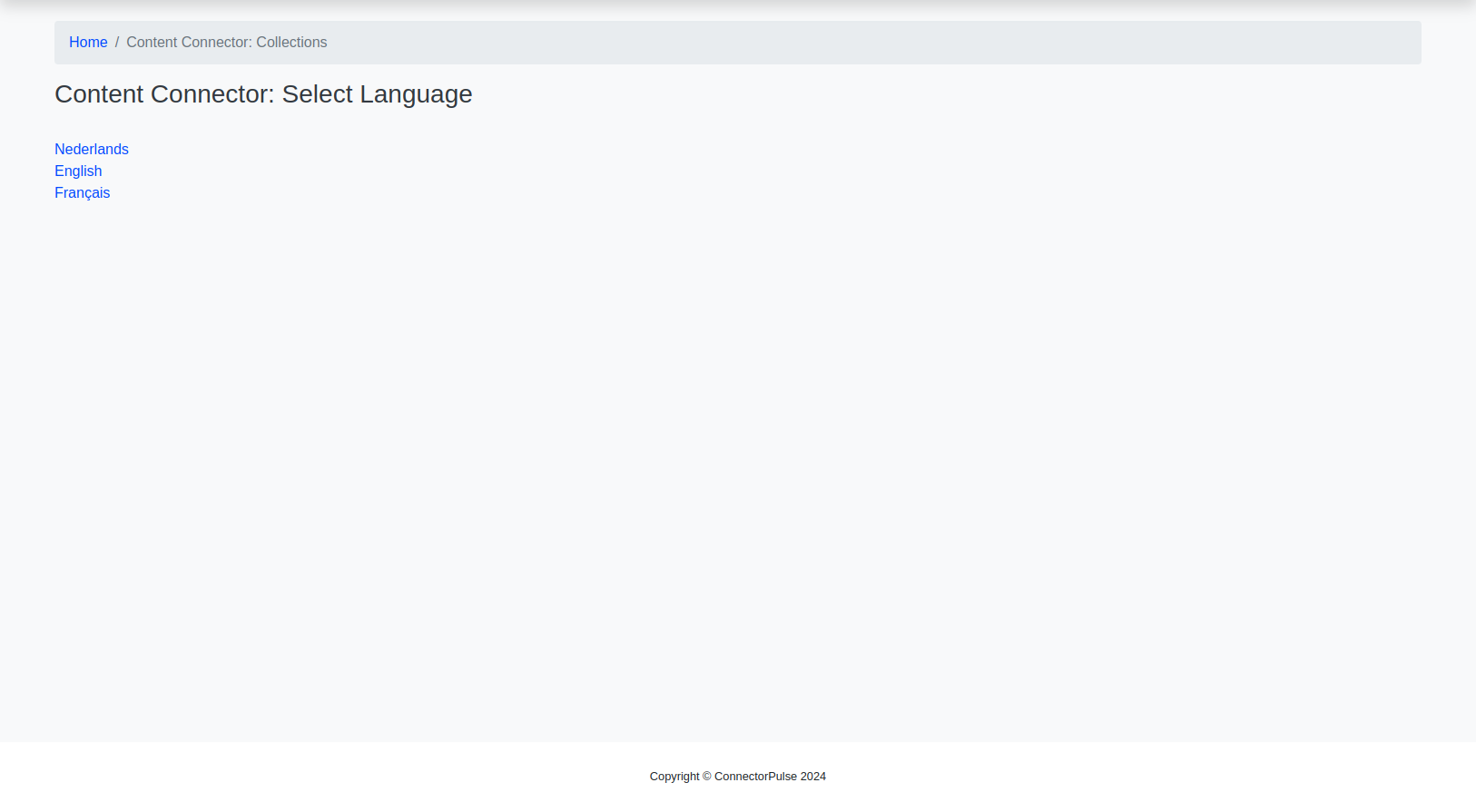Click 'Select Language' in the page title
The width and height of the screenshot is (1476, 812).
pyautogui.click(x=377, y=94)
